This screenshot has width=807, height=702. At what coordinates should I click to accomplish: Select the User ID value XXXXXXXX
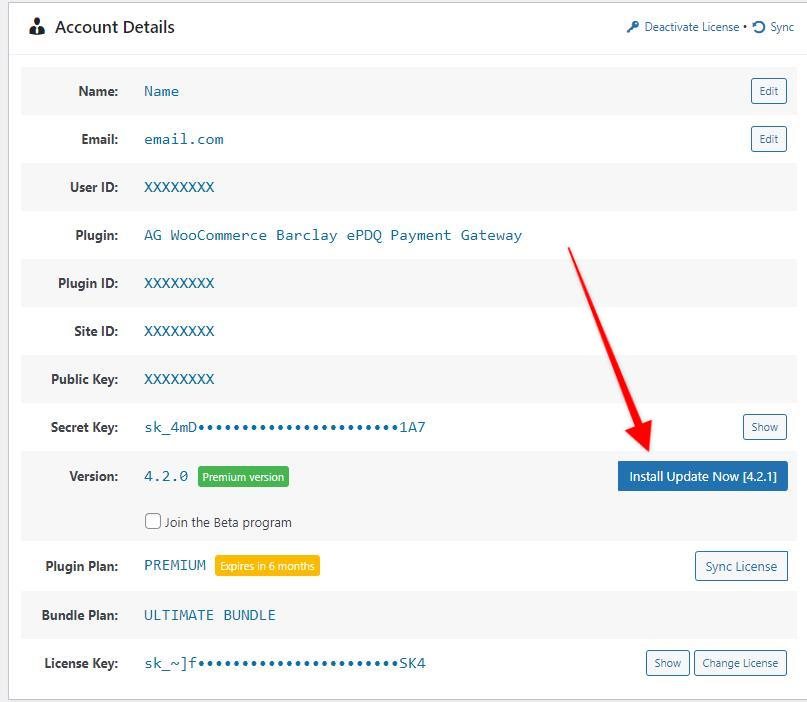[x=179, y=187]
